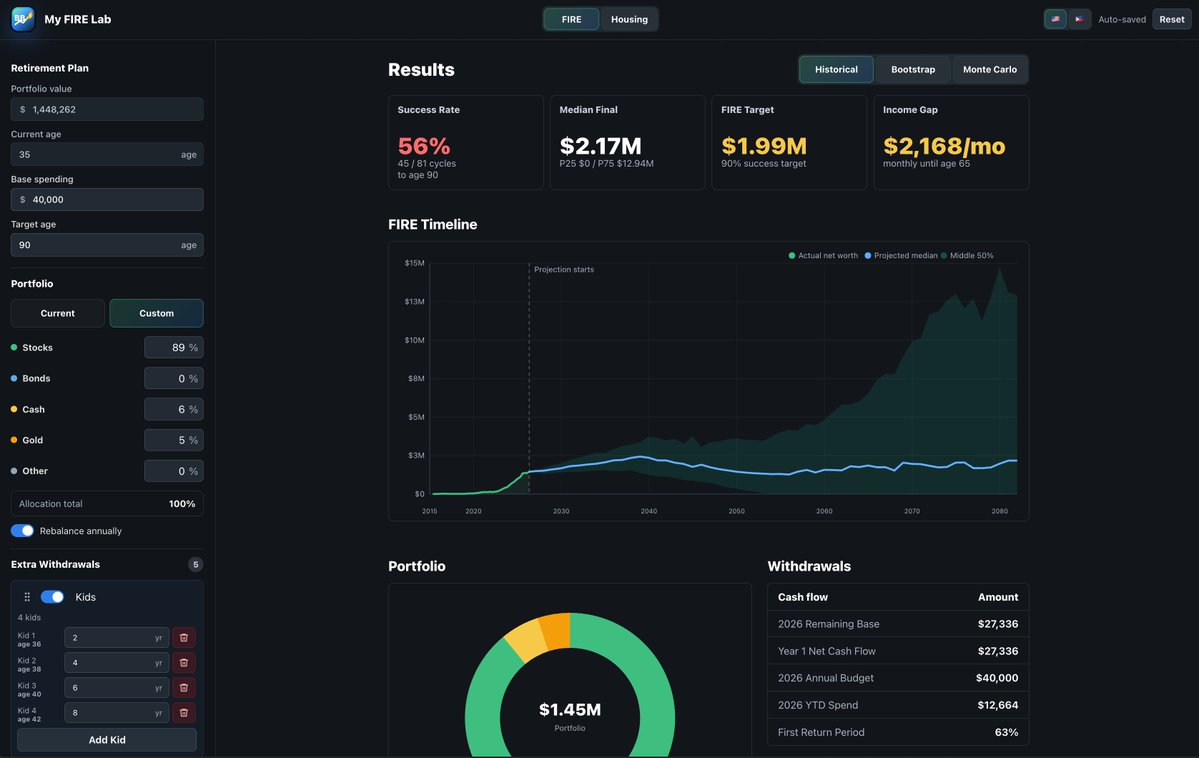This screenshot has height=758, width=1199.
Task: Select the Philippines flag currency button
Action: [x=1079, y=19]
